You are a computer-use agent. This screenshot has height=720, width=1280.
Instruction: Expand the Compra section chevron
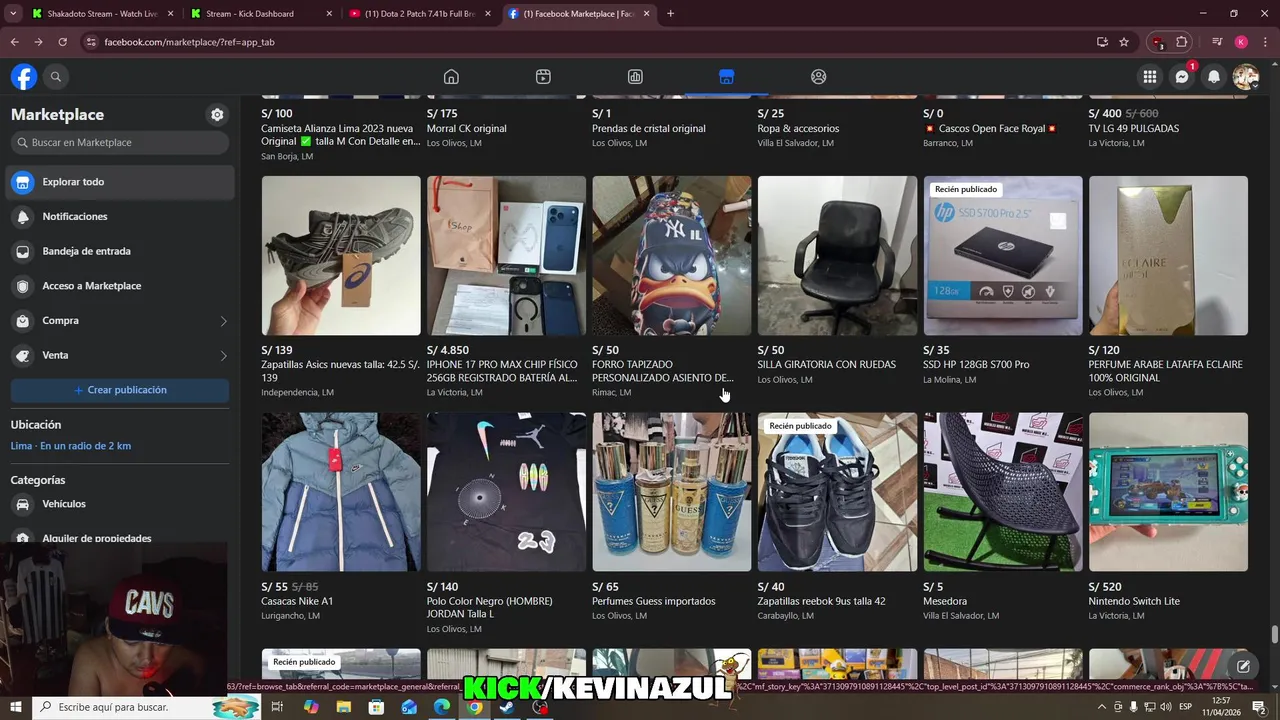coord(223,321)
